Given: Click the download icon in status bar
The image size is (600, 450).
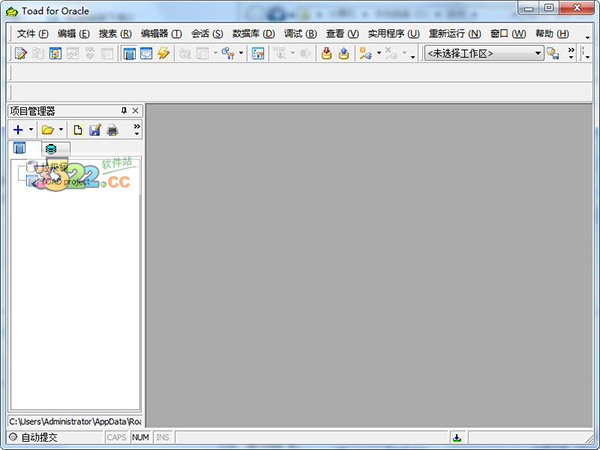Looking at the screenshot, I should point(456,437).
